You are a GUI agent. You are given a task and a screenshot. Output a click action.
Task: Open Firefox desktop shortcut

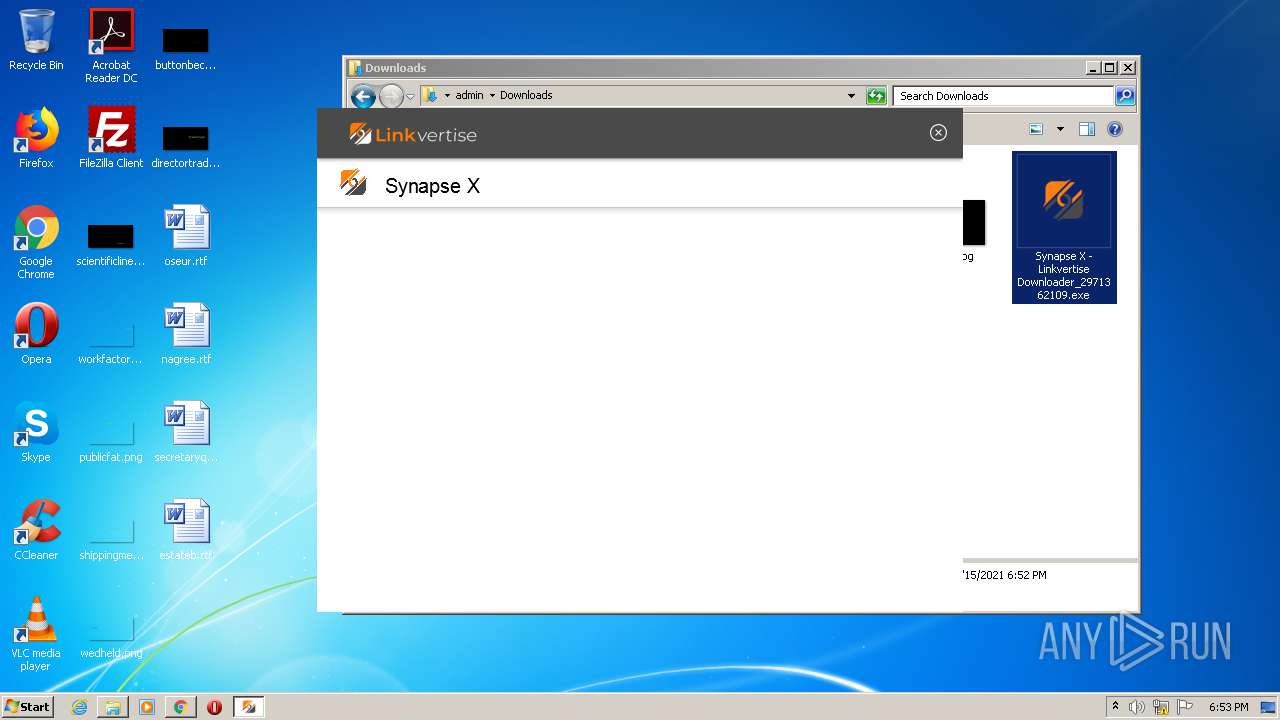(x=36, y=138)
